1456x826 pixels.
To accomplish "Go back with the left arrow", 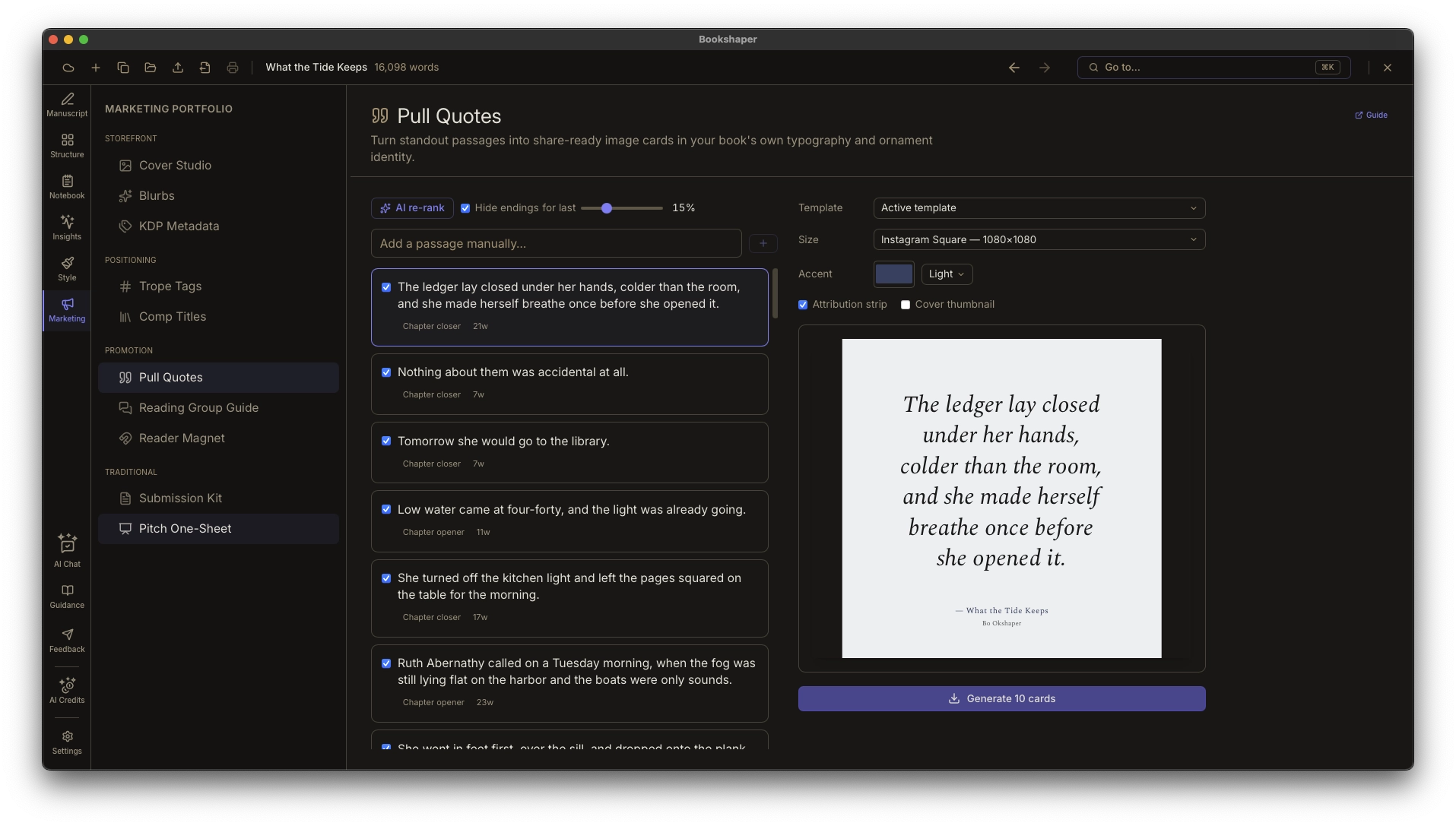I will point(1014,68).
